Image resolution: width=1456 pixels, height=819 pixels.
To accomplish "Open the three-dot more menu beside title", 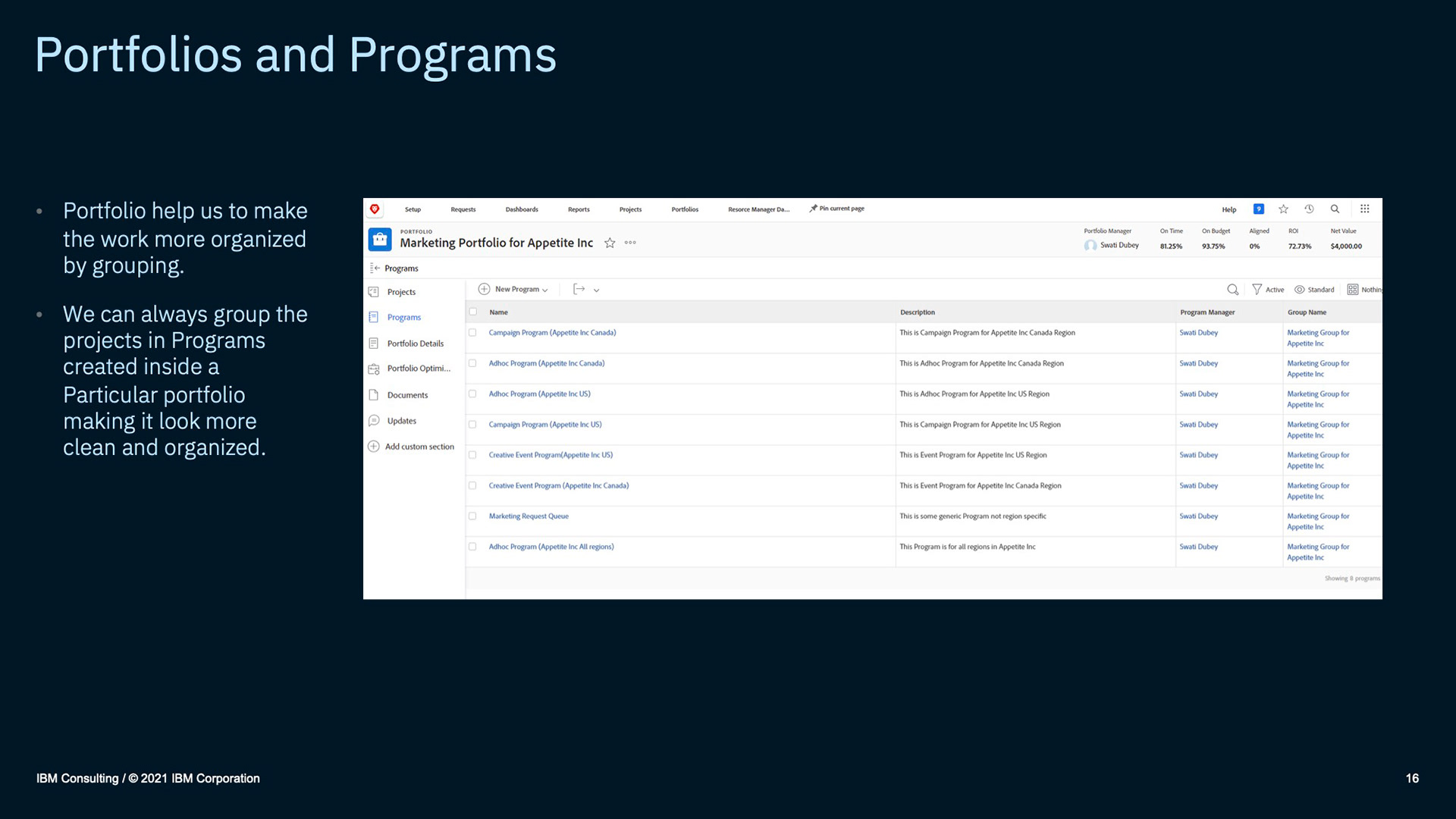I will point(630,243).
